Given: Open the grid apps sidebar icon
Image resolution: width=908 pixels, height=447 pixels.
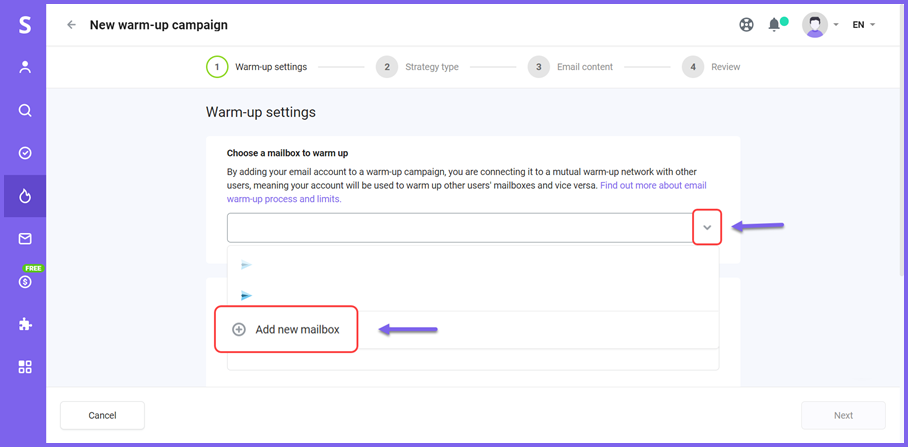Looking at the screenshot, I should [x=25, y=367].
